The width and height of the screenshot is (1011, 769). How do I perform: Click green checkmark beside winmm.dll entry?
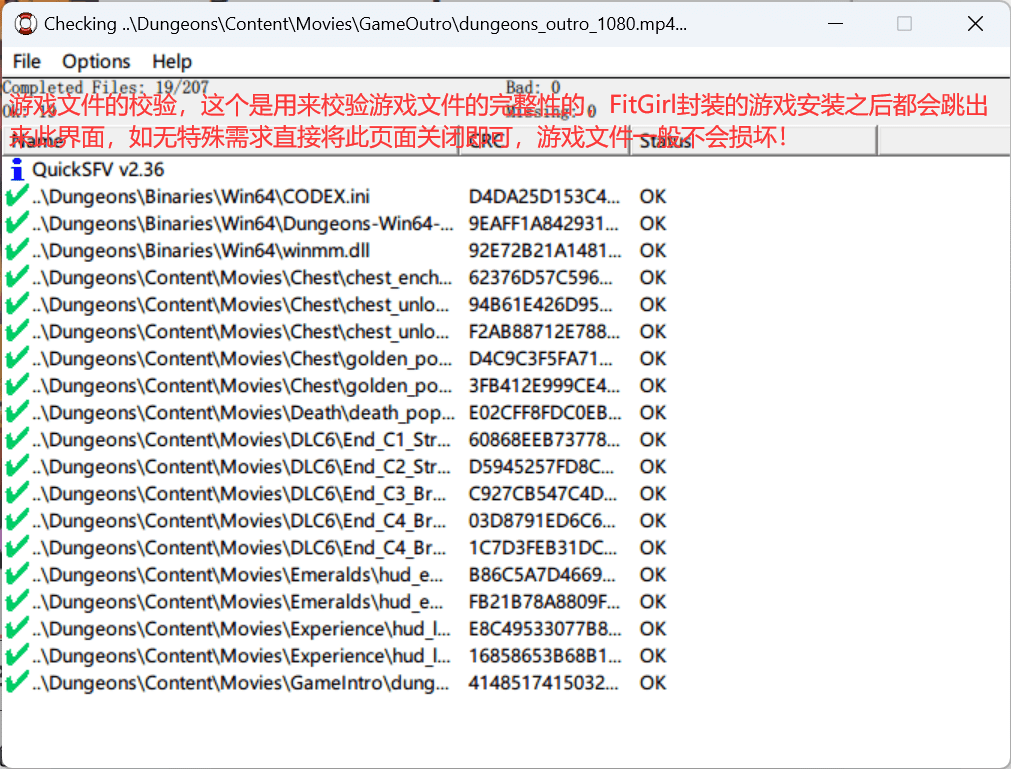point(17,251)
